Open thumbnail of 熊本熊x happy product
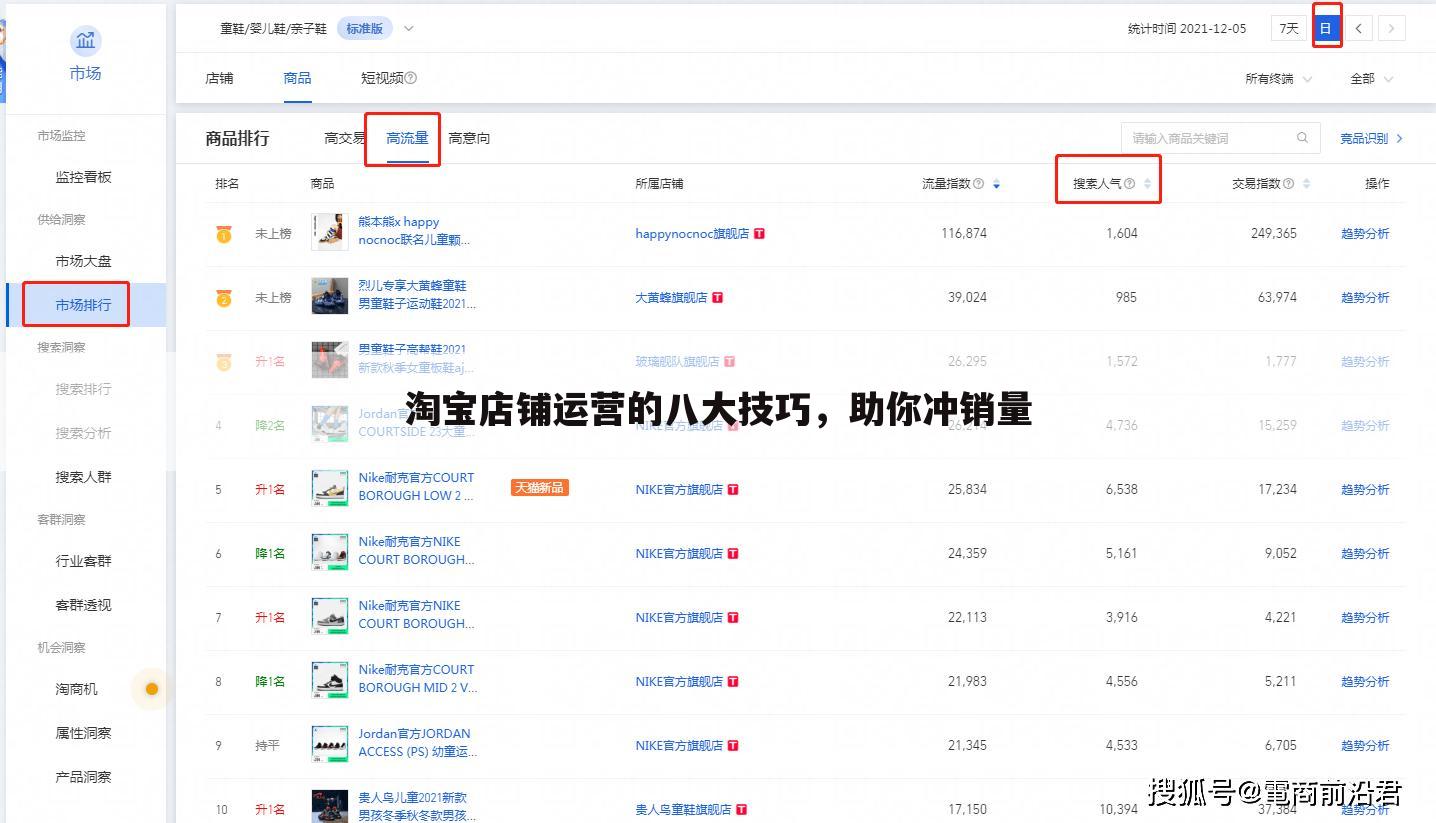The height and width of the screenshot is (823, 1436). tap(330, 232)
